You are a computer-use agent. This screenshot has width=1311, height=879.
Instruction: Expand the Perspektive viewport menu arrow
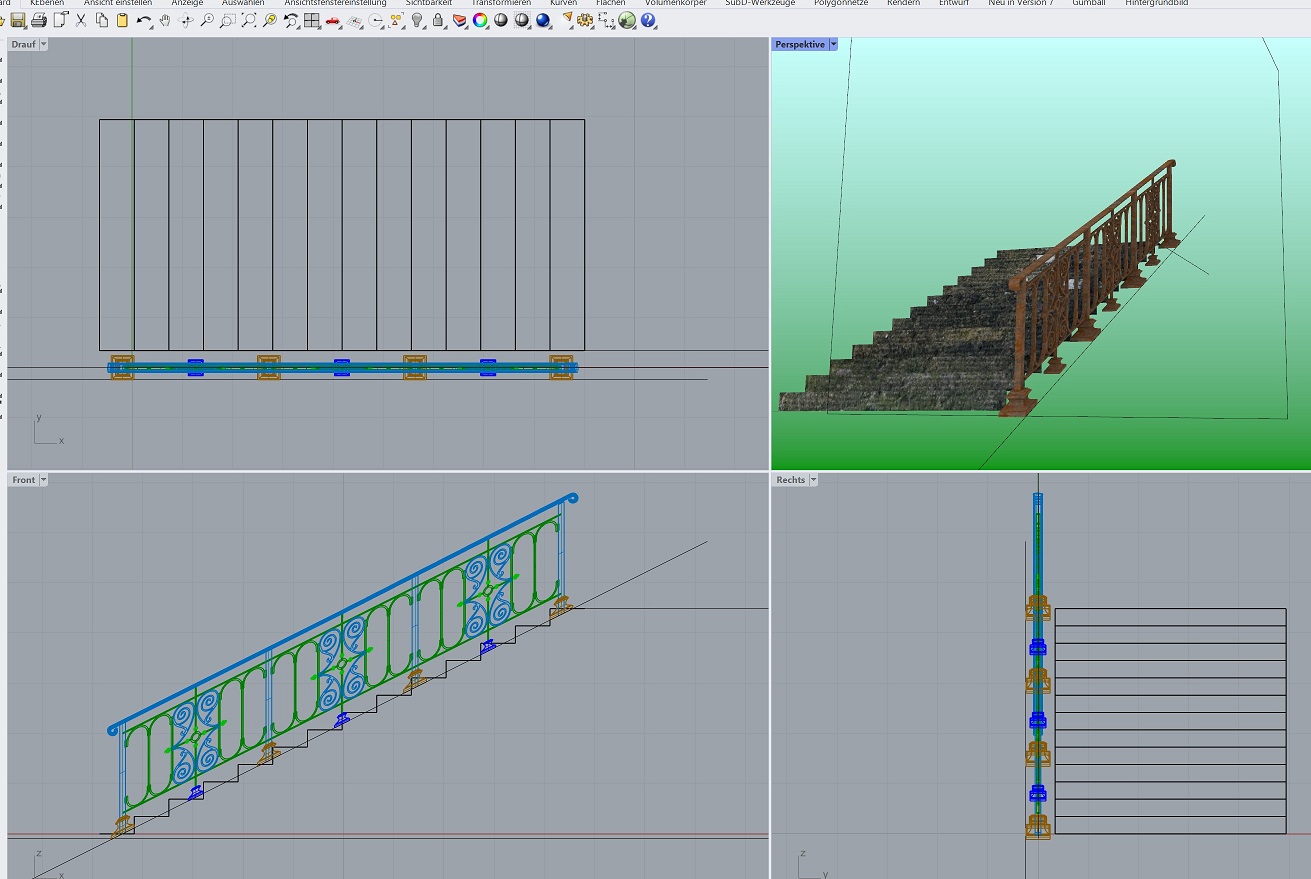pyautogui.click(x=833, y=44)
